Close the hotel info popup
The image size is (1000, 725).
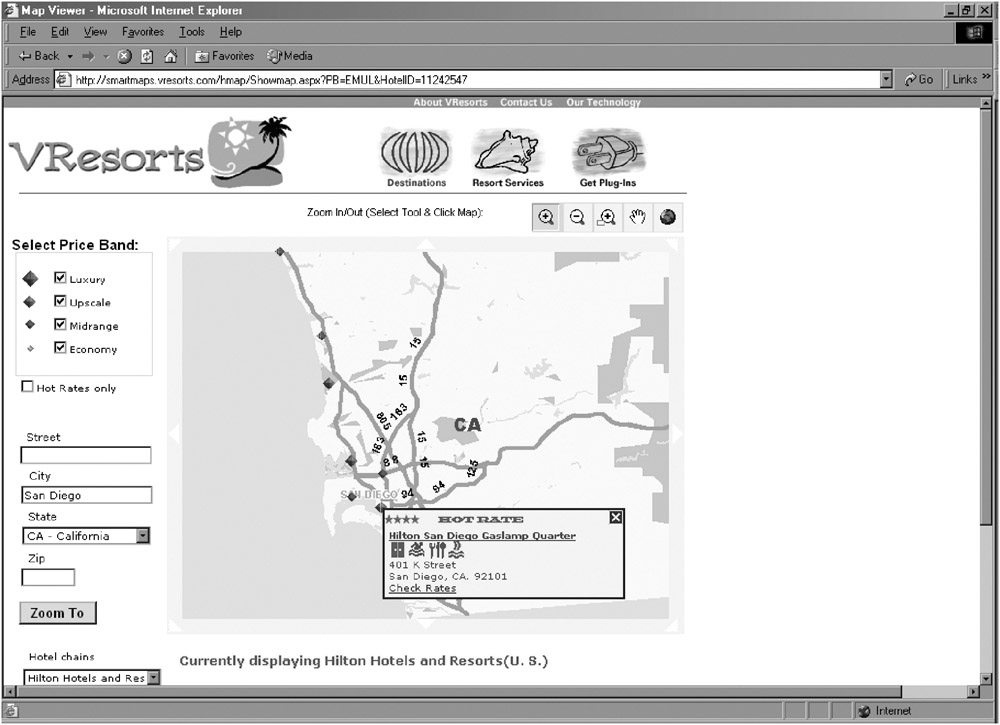tap(615, 517)
